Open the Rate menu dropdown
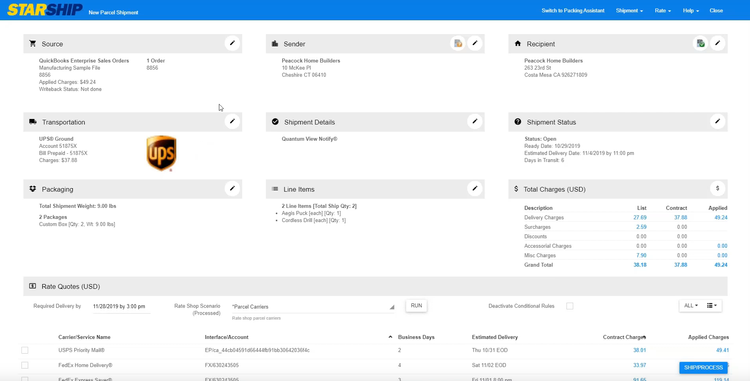 point(662,11)
